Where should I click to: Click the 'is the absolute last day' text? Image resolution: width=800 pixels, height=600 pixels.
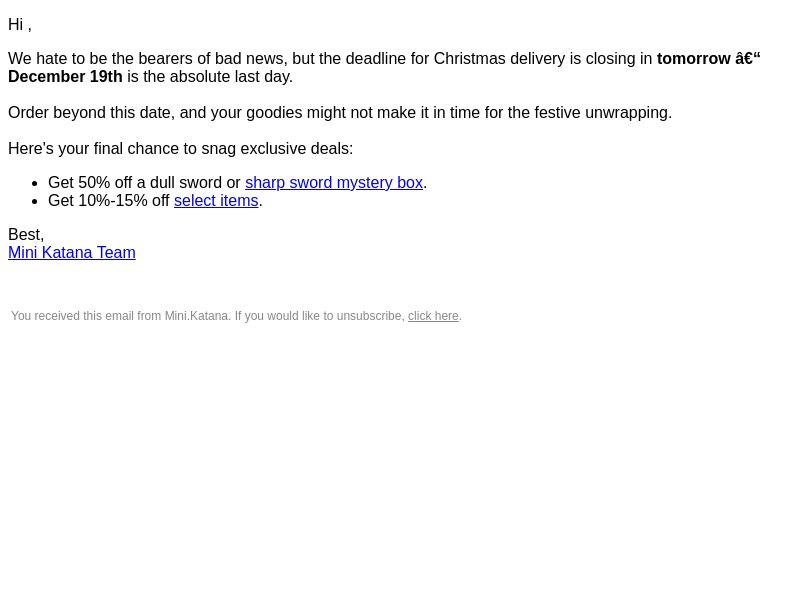pos(210,77)
